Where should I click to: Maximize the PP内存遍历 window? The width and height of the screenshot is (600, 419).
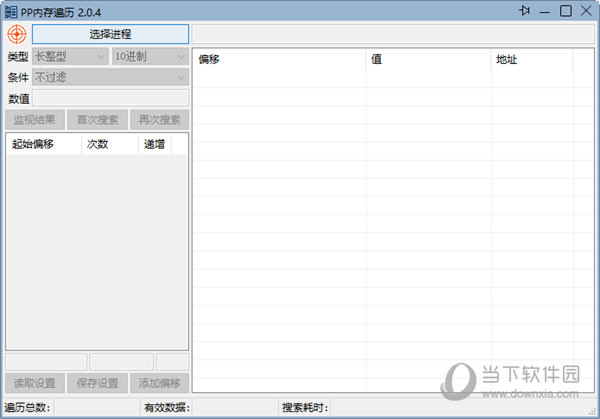(566, 11)
